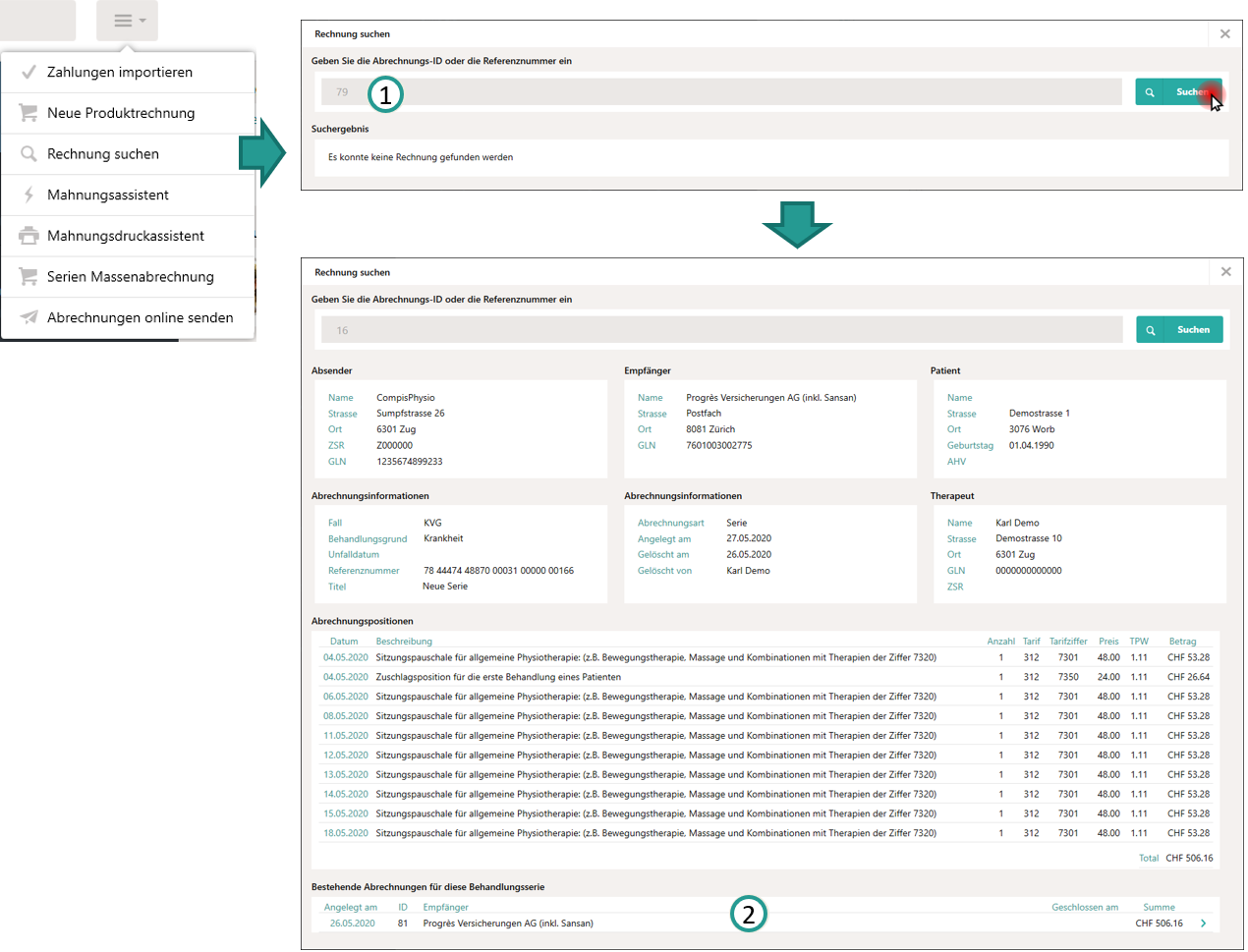
Task: Click the paper plane icon for online senden
Action: [x=28, y=317]
